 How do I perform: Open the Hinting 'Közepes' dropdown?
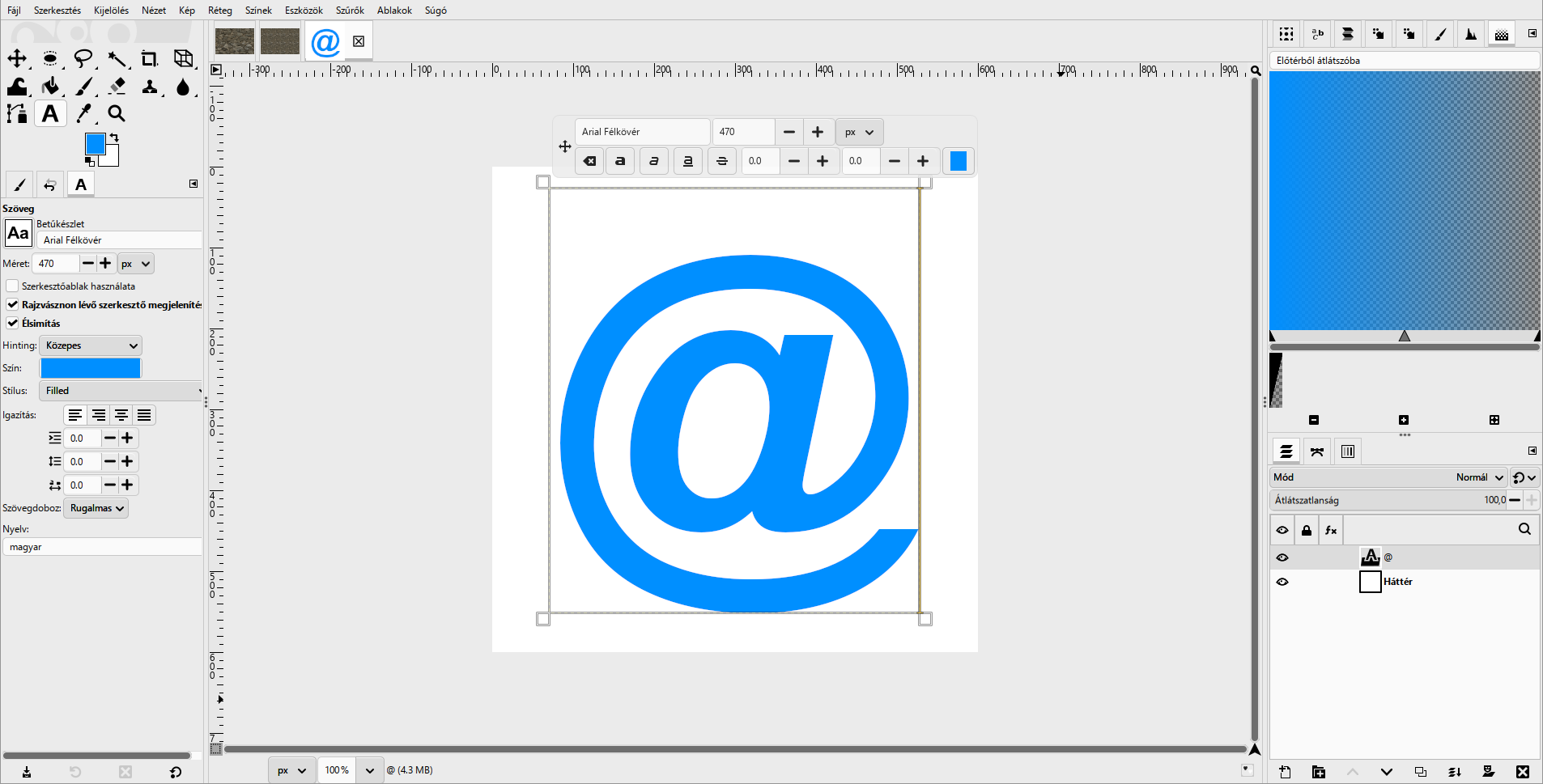[x=91, y=345]
